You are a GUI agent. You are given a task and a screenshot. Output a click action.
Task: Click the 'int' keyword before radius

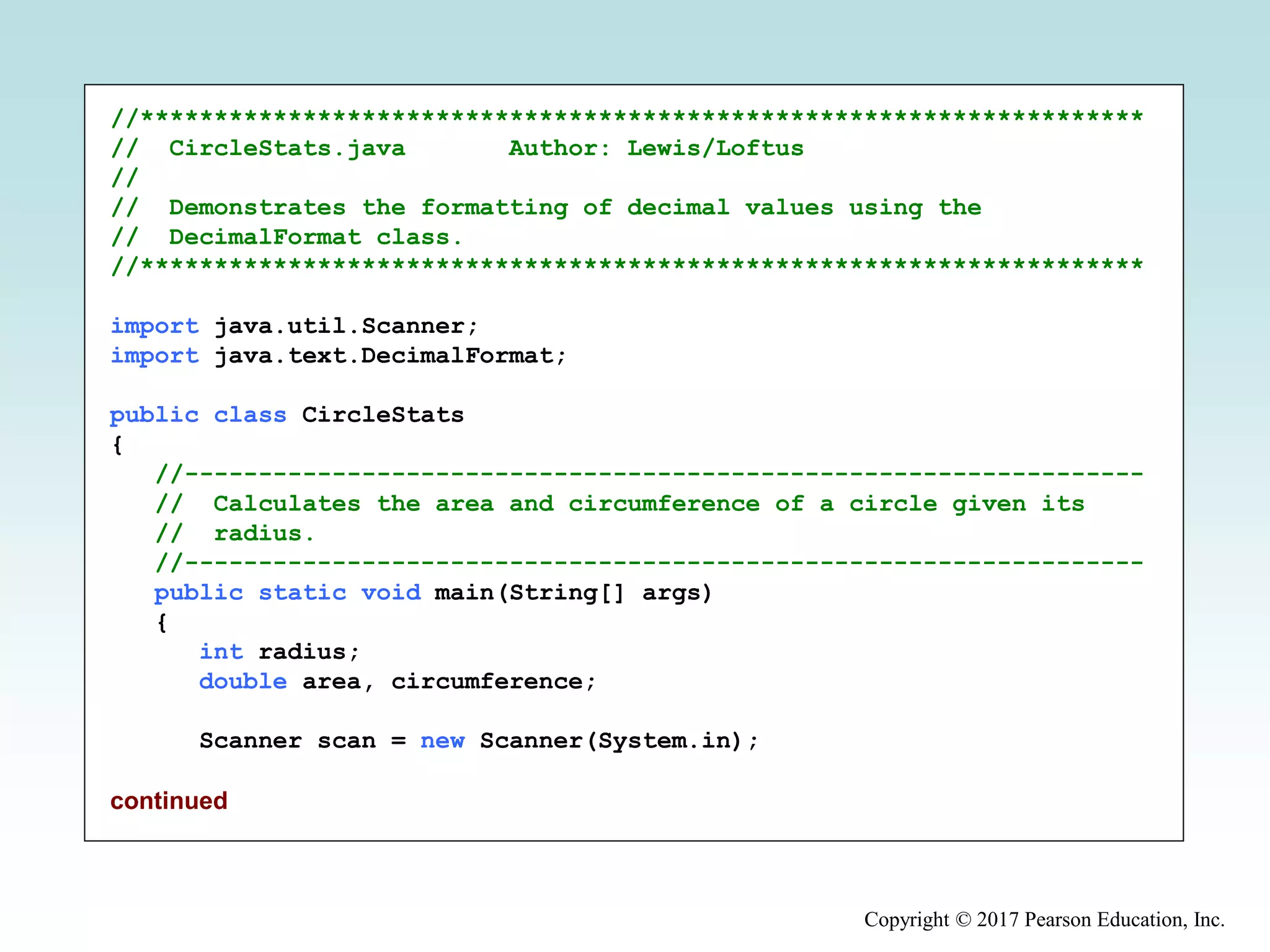pos(221,652)
